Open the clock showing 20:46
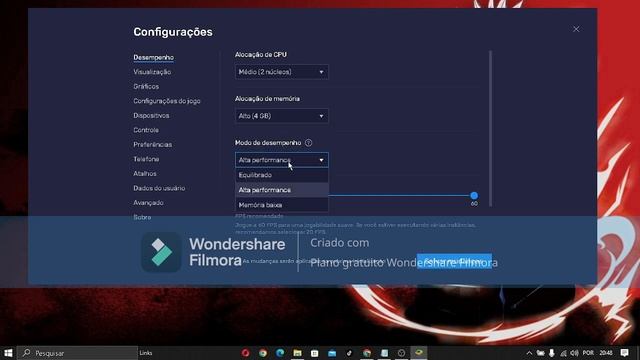This screenshot has width=640, height=360. (x=606, y=353)
